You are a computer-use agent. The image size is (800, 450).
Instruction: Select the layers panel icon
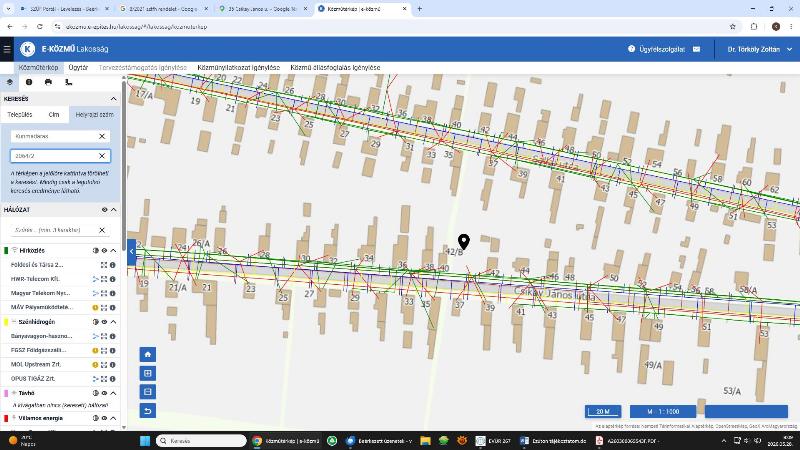pos(10,82)
